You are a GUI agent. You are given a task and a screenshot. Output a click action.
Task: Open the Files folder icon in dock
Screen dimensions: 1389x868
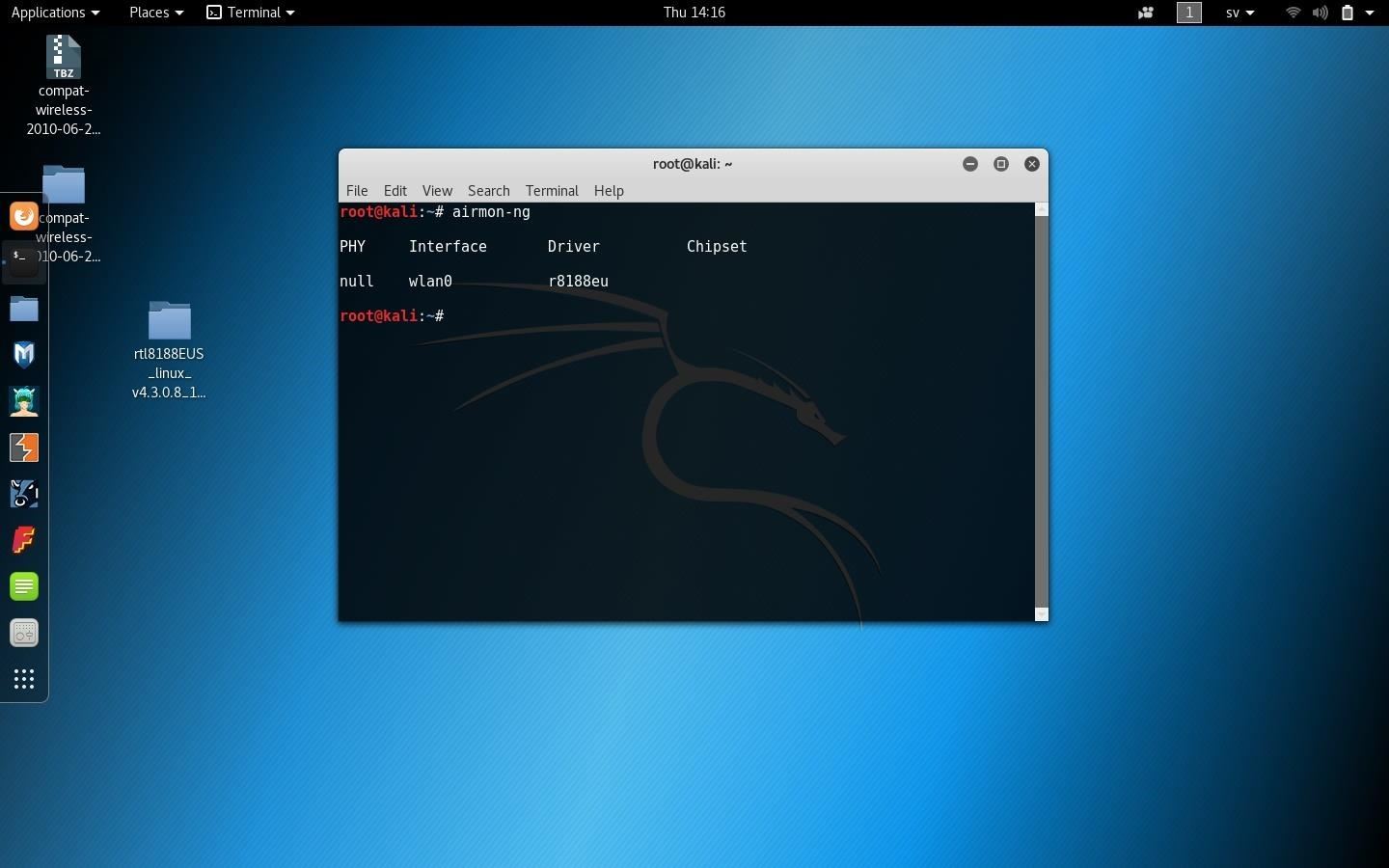coord(24,309)
